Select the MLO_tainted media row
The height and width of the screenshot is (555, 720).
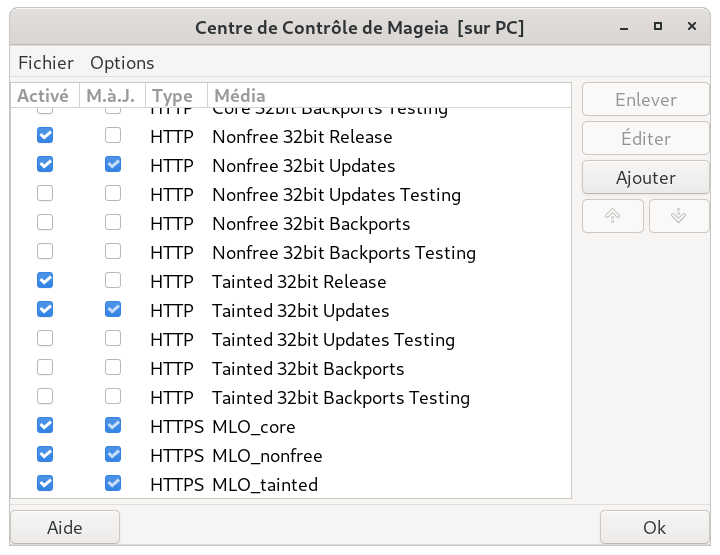(x=291, y=484)
